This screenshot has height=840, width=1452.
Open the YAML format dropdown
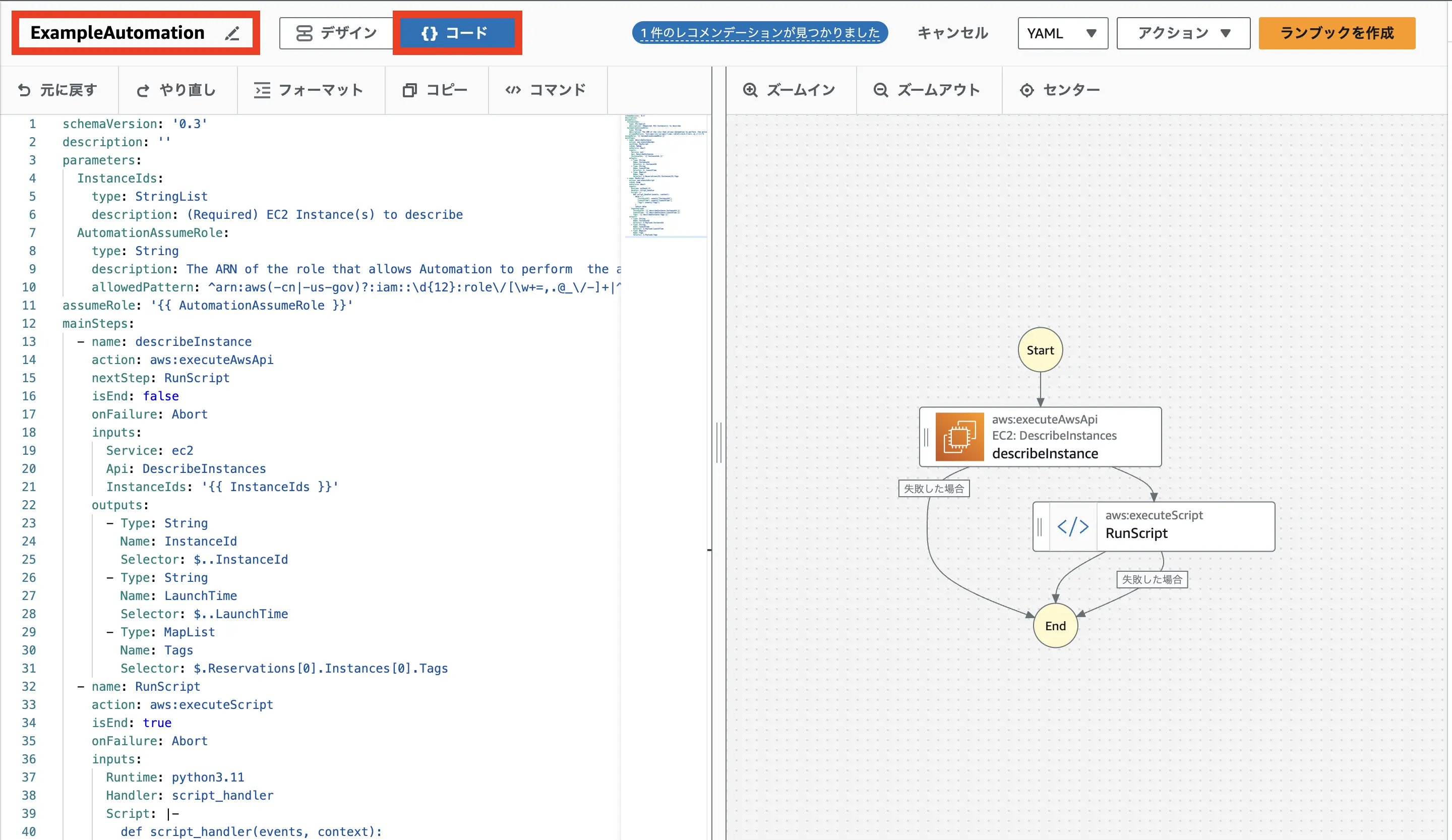pyautogui.click(x=1062, y=33)
